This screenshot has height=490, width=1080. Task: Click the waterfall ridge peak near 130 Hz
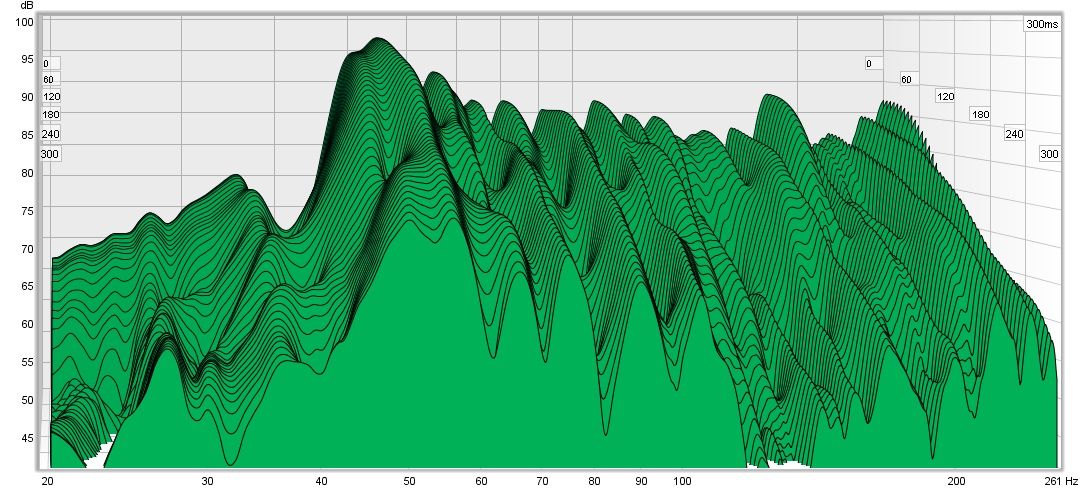coord(769,95)
